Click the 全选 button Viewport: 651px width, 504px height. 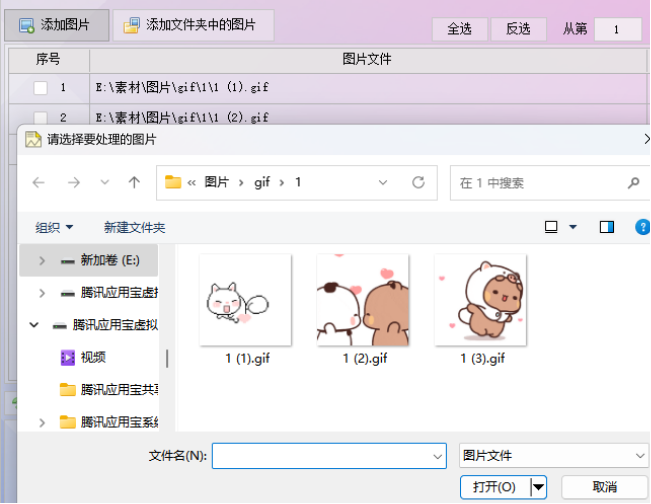(x=460, y=29)
